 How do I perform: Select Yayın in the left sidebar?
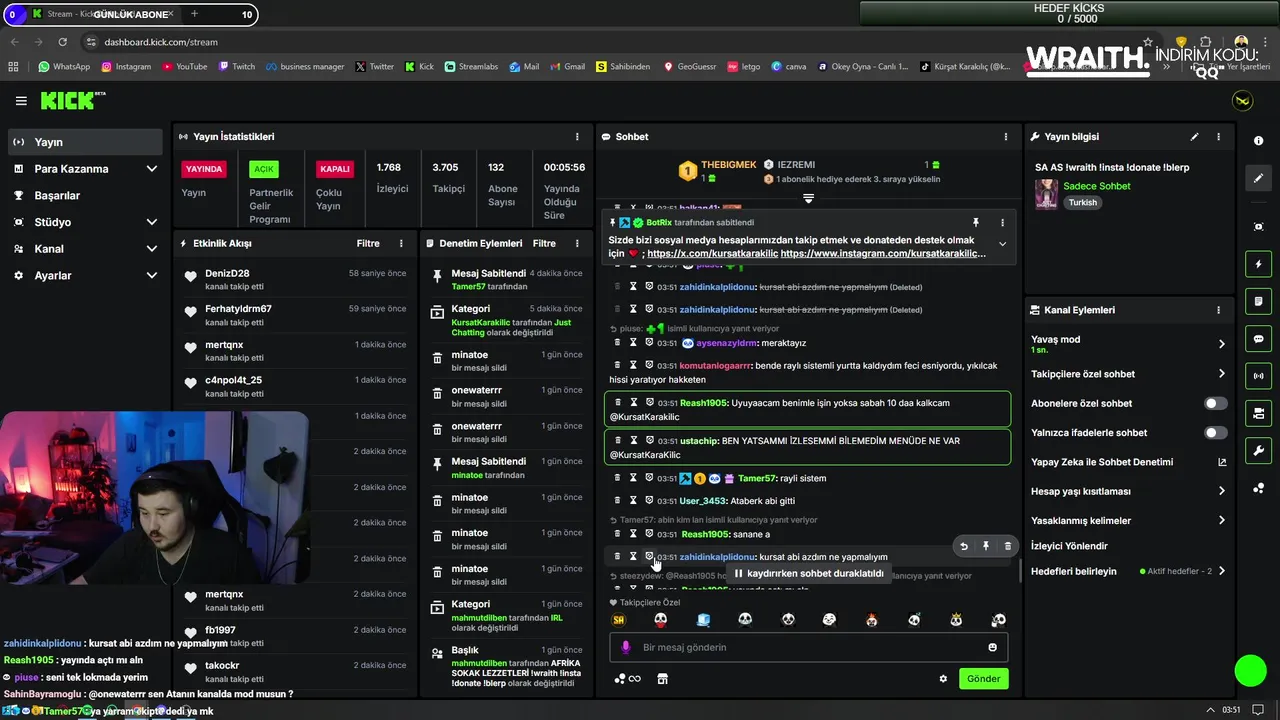coord(84,142)
